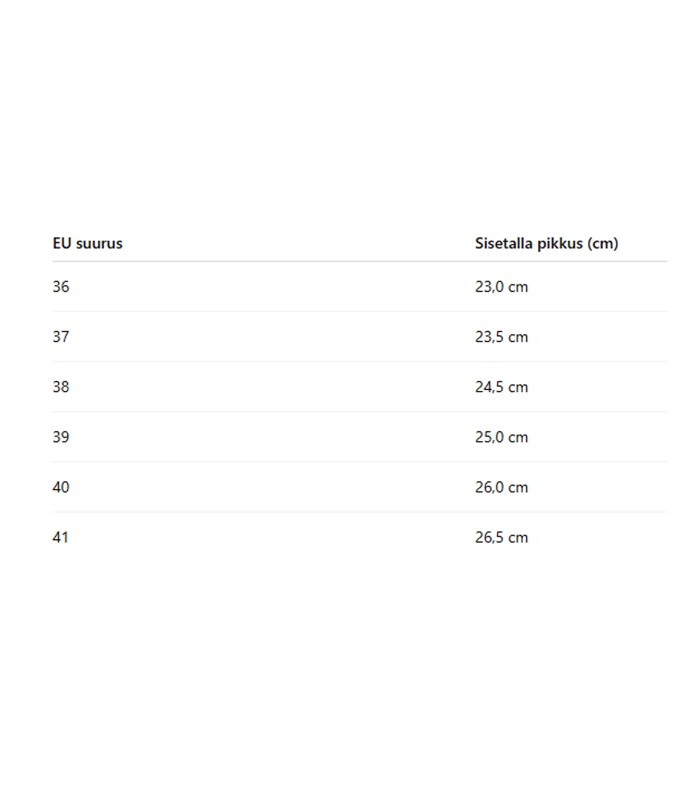
Task: Select EU size 36 cell
Action: coord(61,287)
